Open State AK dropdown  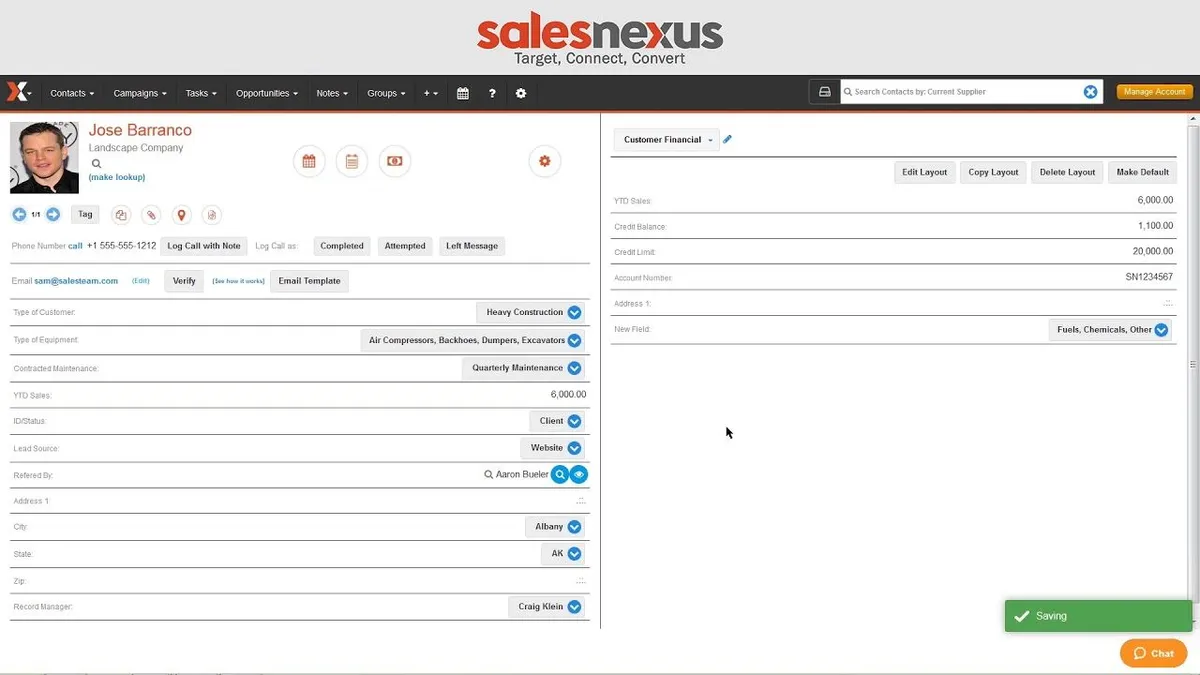click(563, 554)
